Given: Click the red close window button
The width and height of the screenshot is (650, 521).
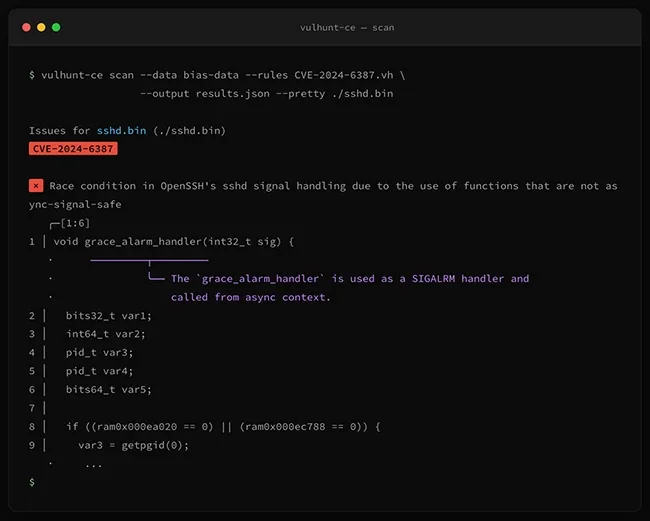Looking at the screenshot, I should click(26, 27).
